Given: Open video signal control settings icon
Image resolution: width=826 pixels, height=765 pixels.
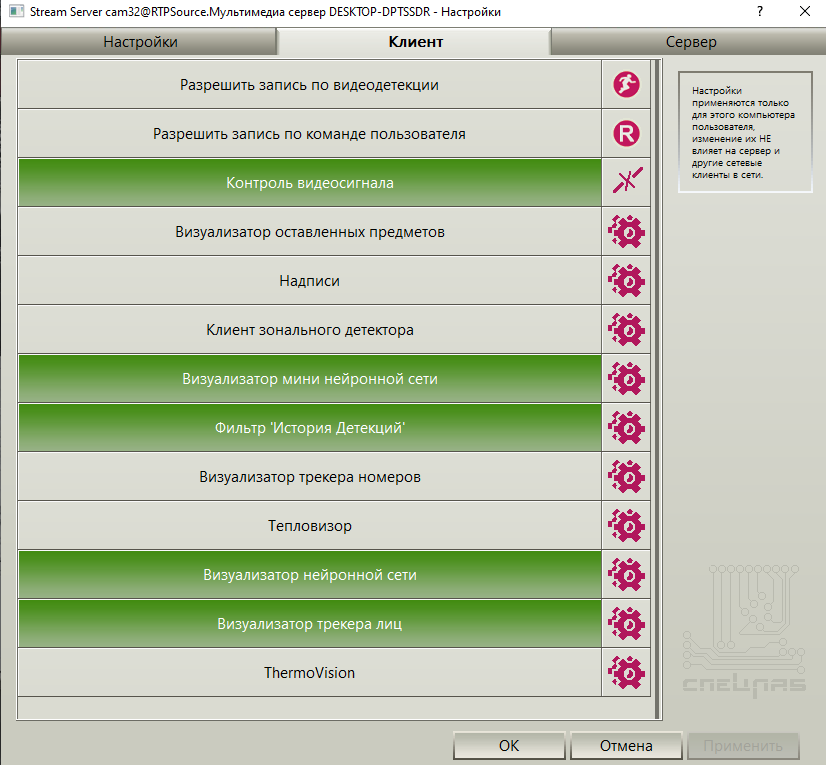Looking at the screenshot, I should click(x=626, y=182).
